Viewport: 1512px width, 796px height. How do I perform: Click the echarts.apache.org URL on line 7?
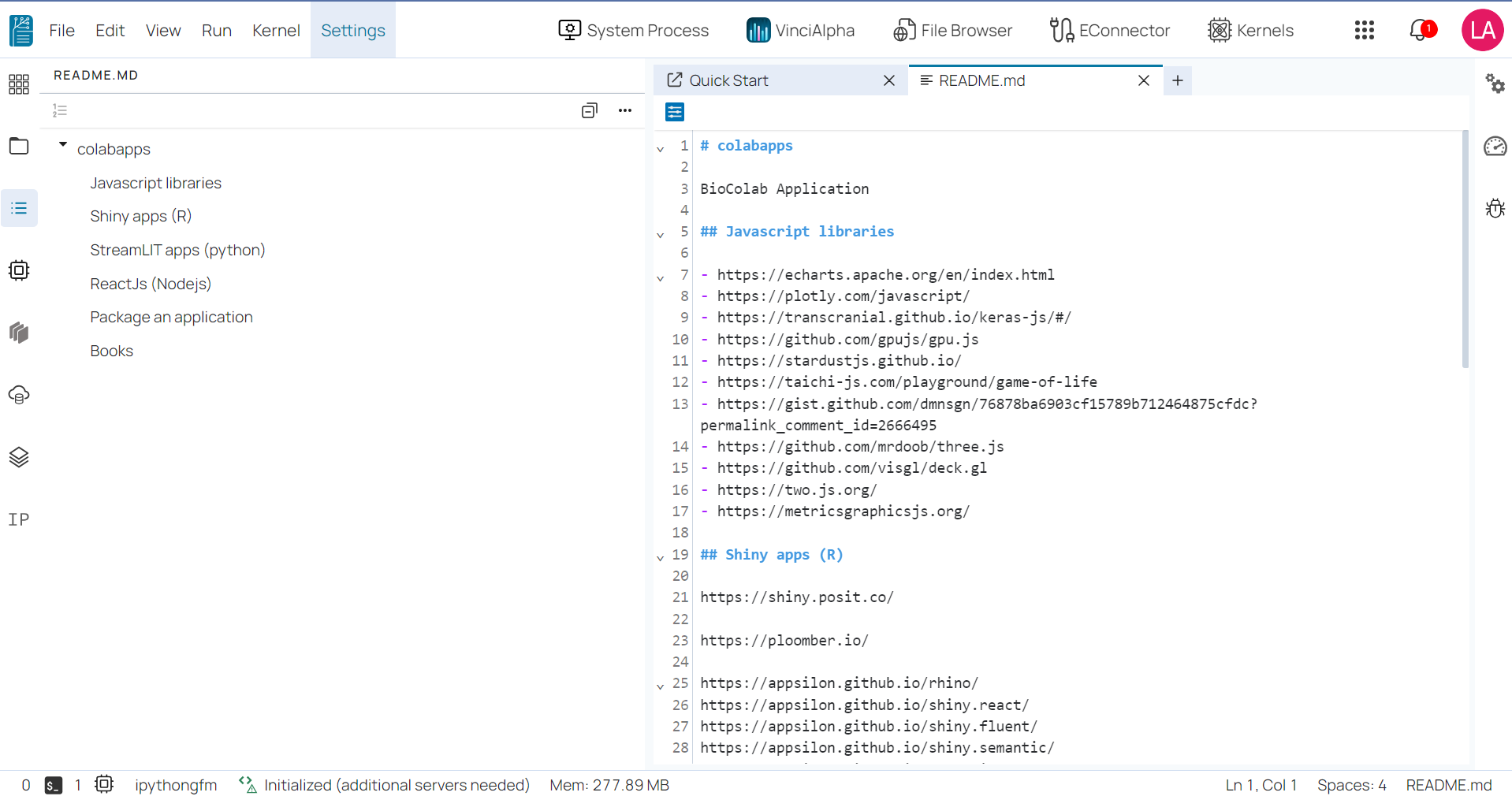[886, 274]
